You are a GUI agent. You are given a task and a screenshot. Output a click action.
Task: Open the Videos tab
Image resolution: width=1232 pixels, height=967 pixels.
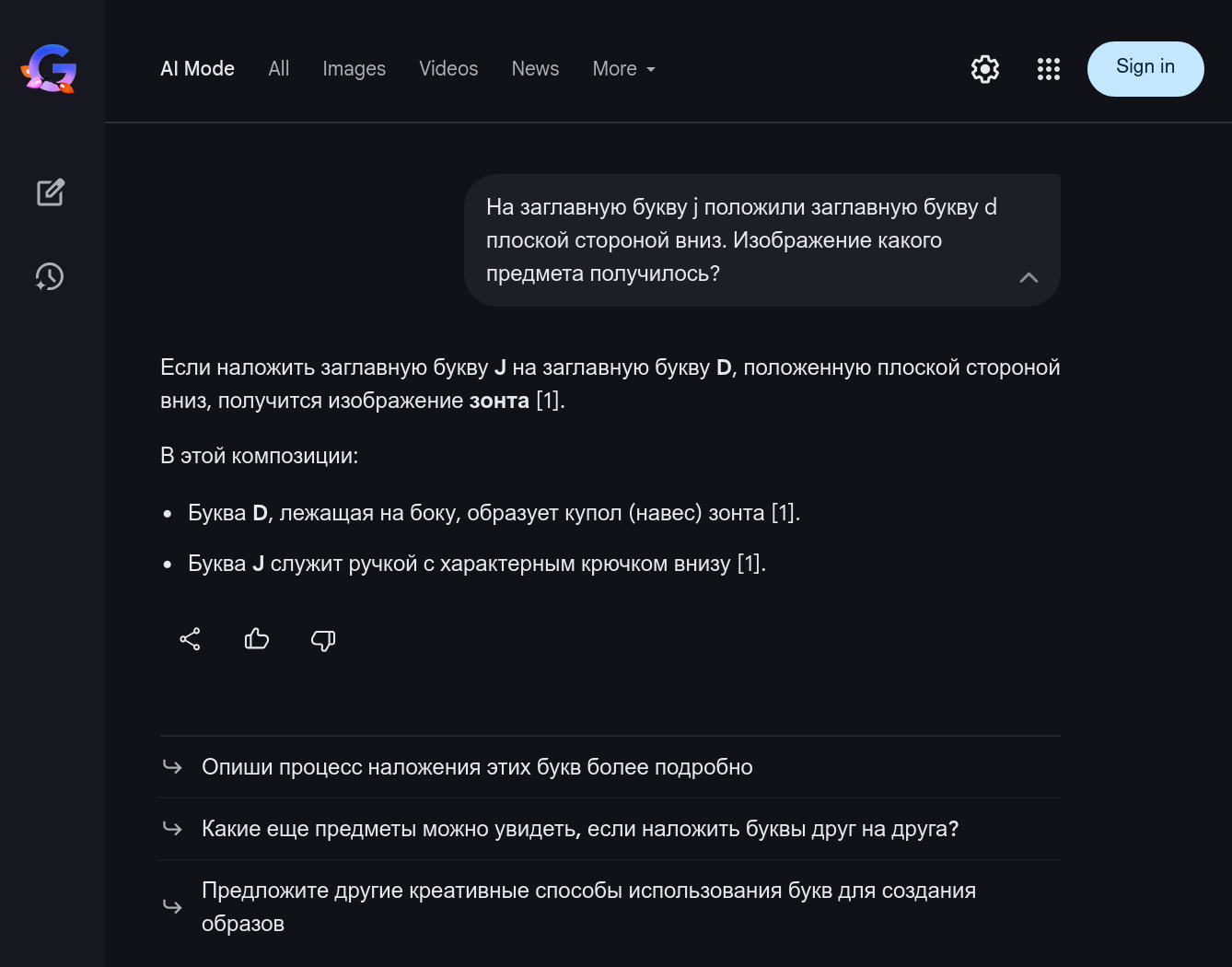448,69
